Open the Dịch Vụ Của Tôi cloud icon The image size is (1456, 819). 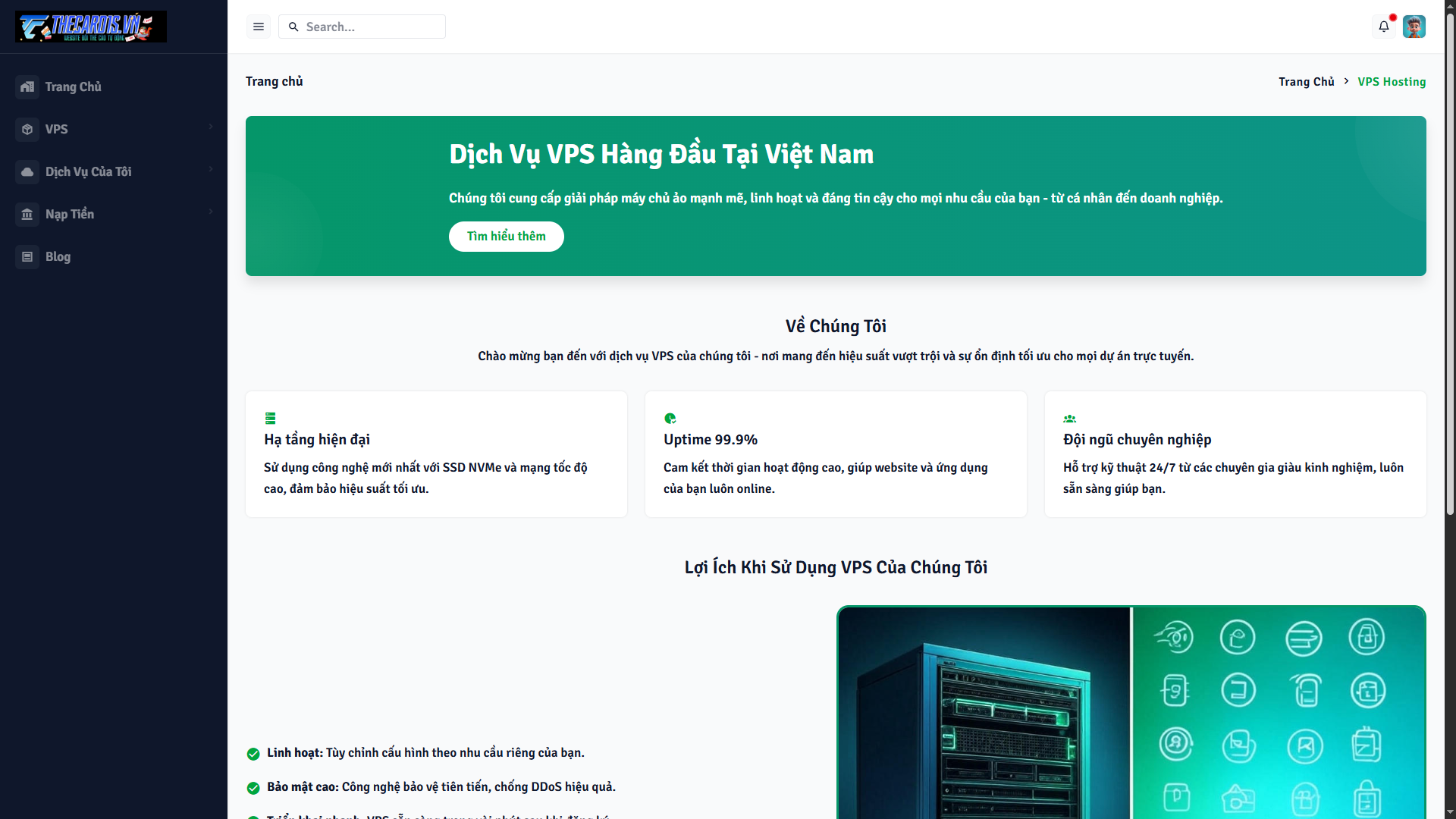coord(27,171)
